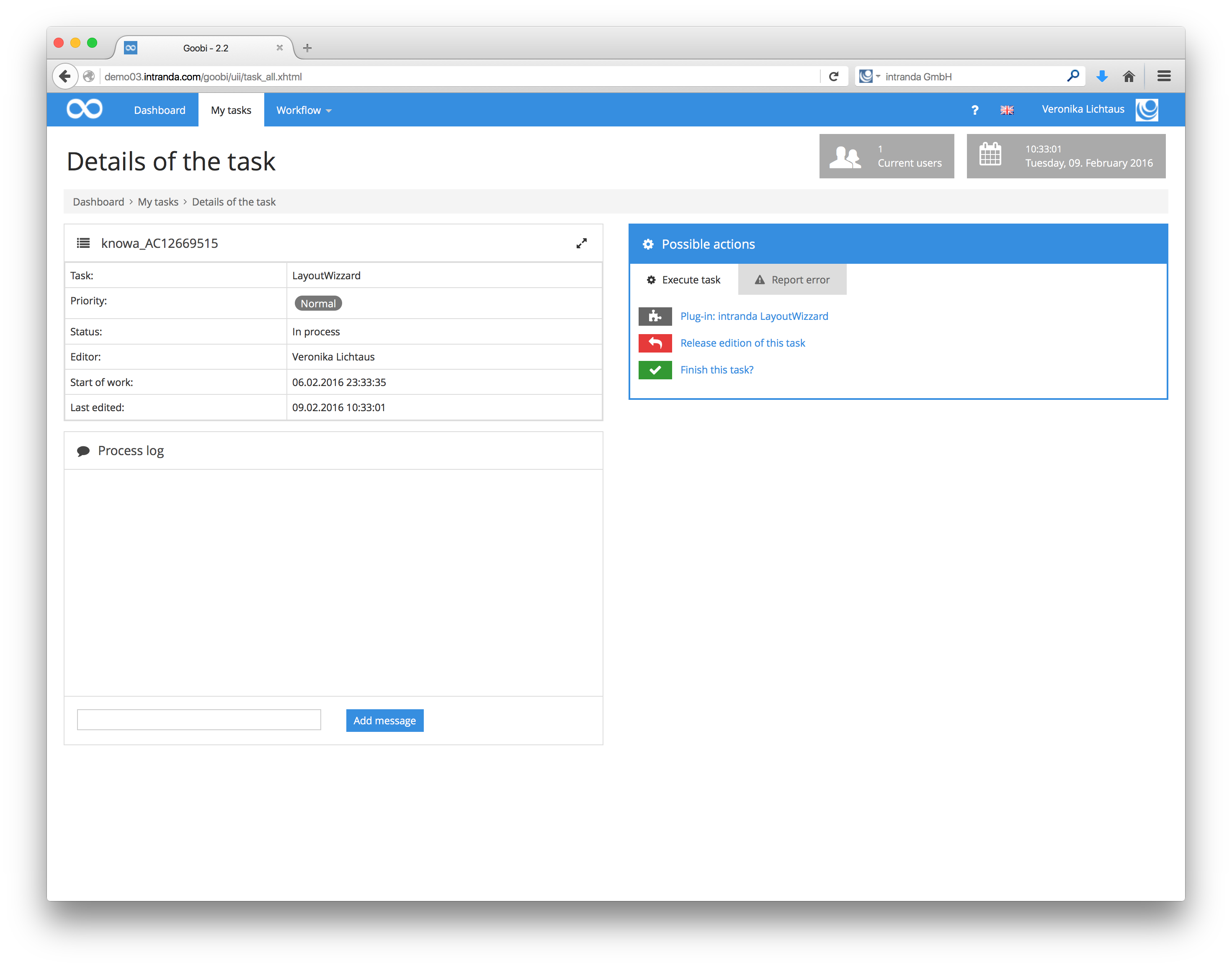Click the user avatar next to Veronika Lichtaus

[x=1147, y=109]
